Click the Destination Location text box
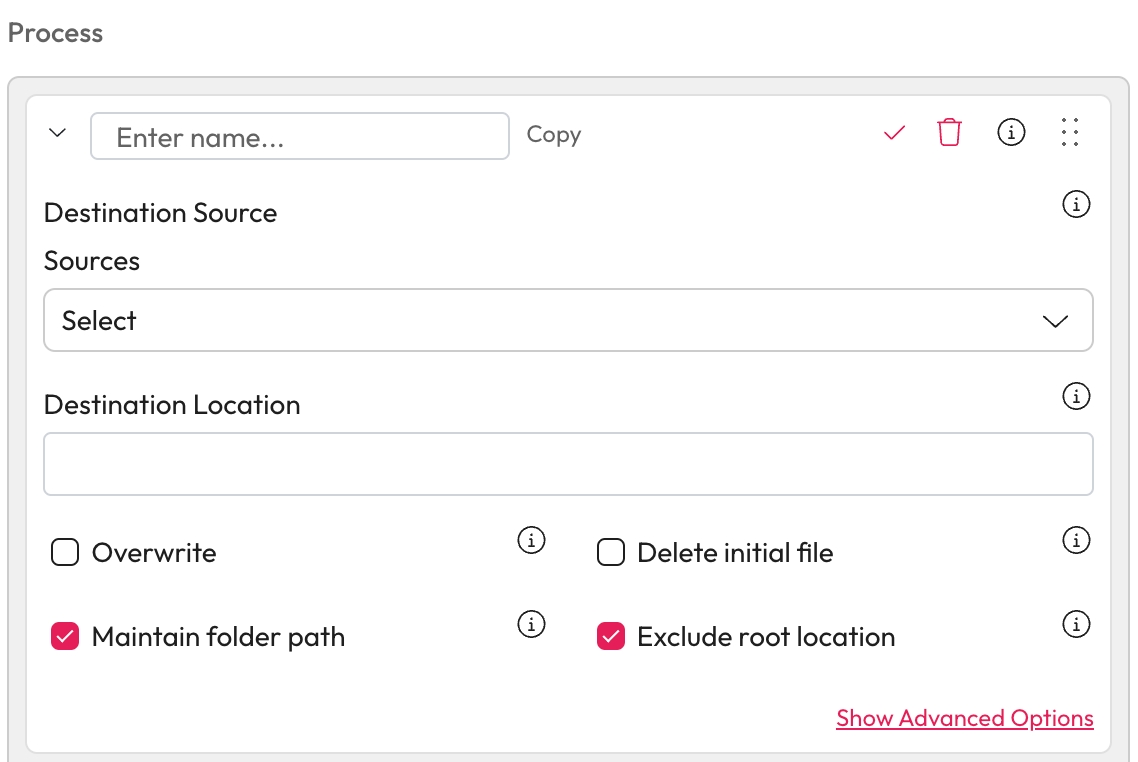 coord(568,464)
